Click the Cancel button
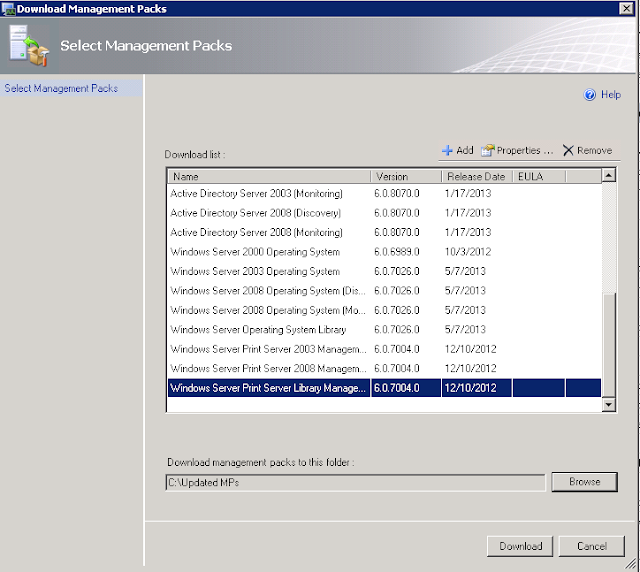 click(591, 546)
